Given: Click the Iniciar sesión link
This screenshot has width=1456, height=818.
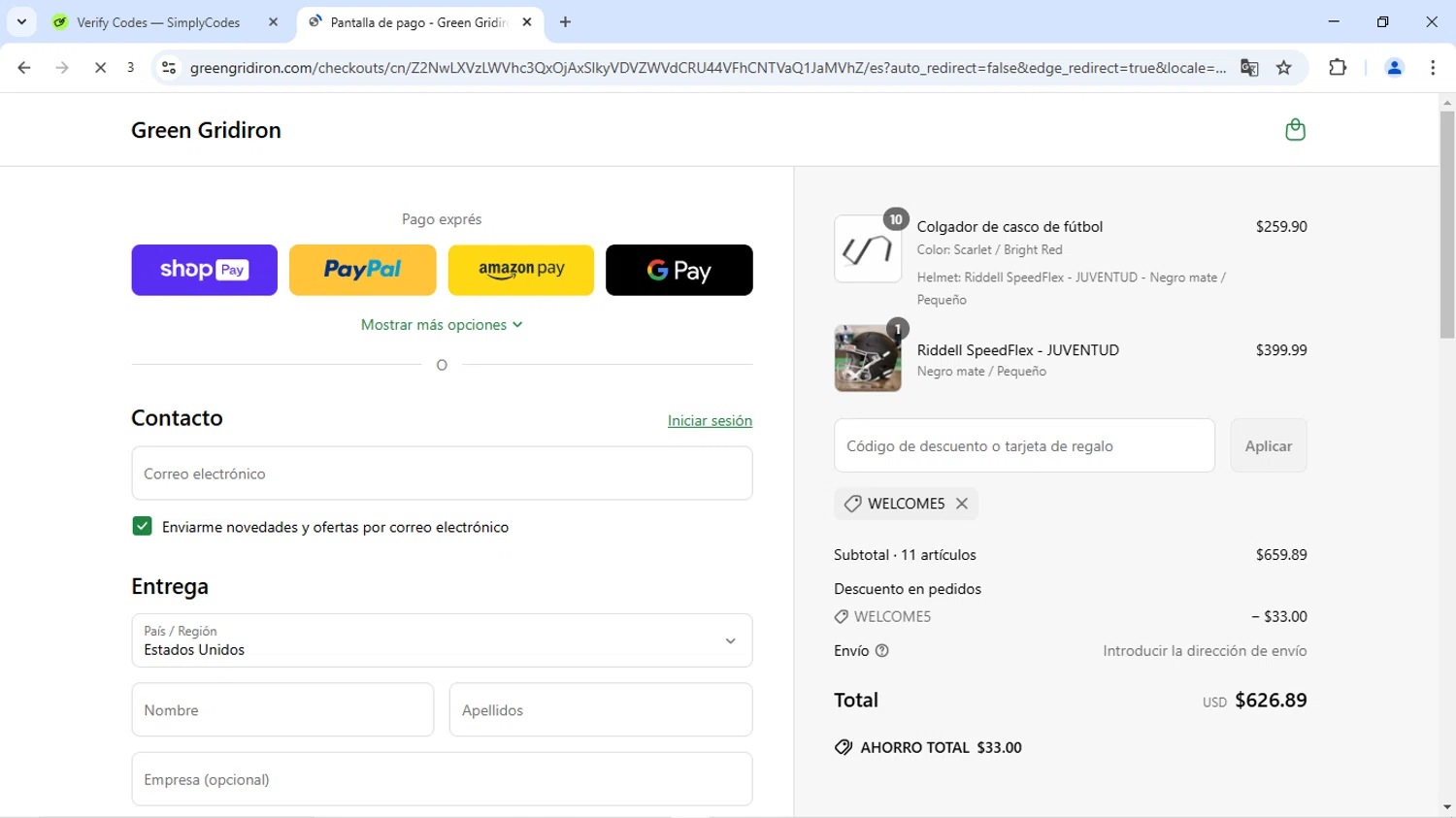Looking at the screenshot, I should [x=710, y=420].
